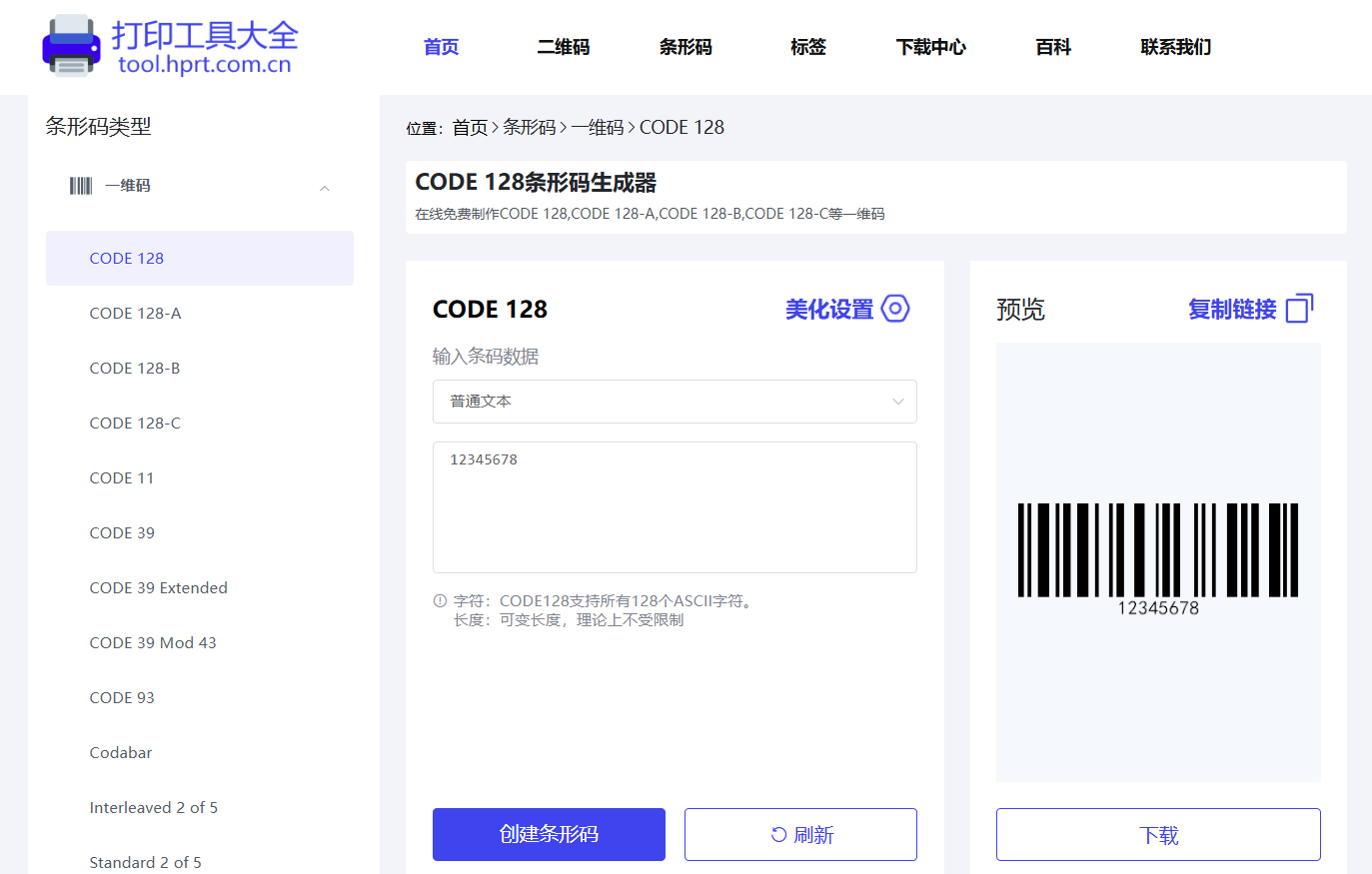
Task: Open the 下载中心 navigation tab
Action: (x=931, y=47)
